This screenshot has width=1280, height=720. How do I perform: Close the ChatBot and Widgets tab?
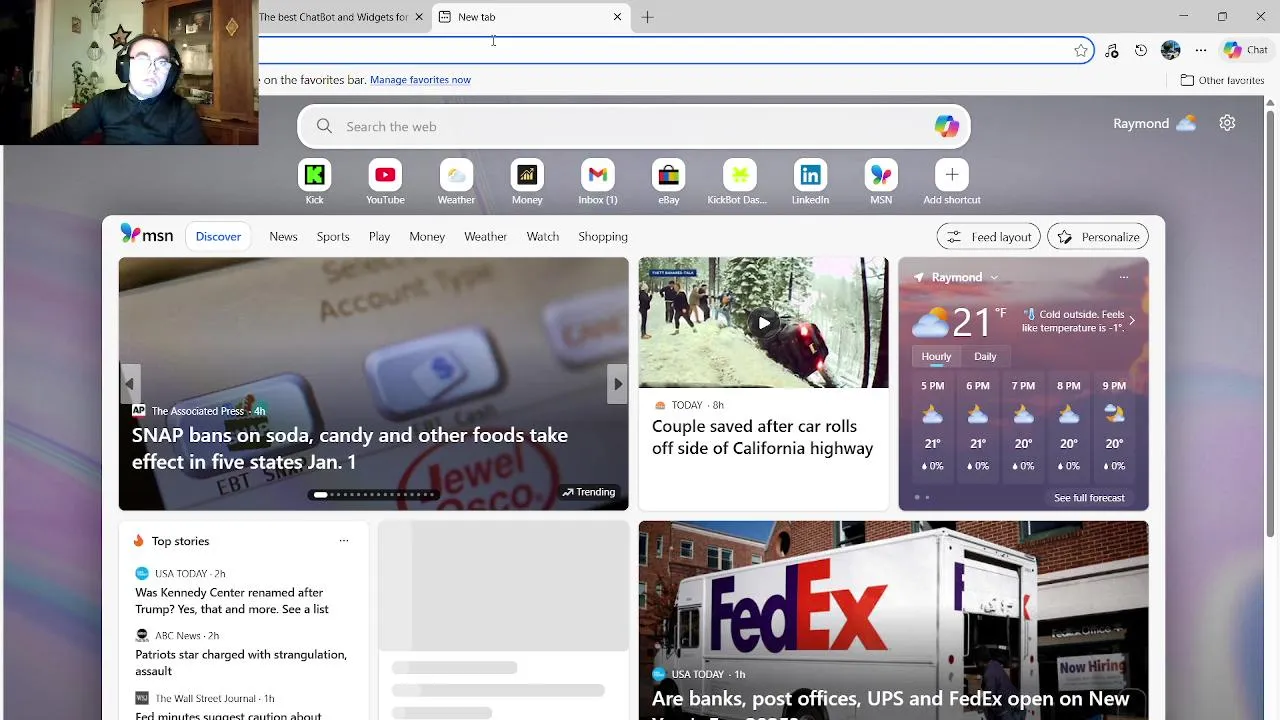coord(419,17)
